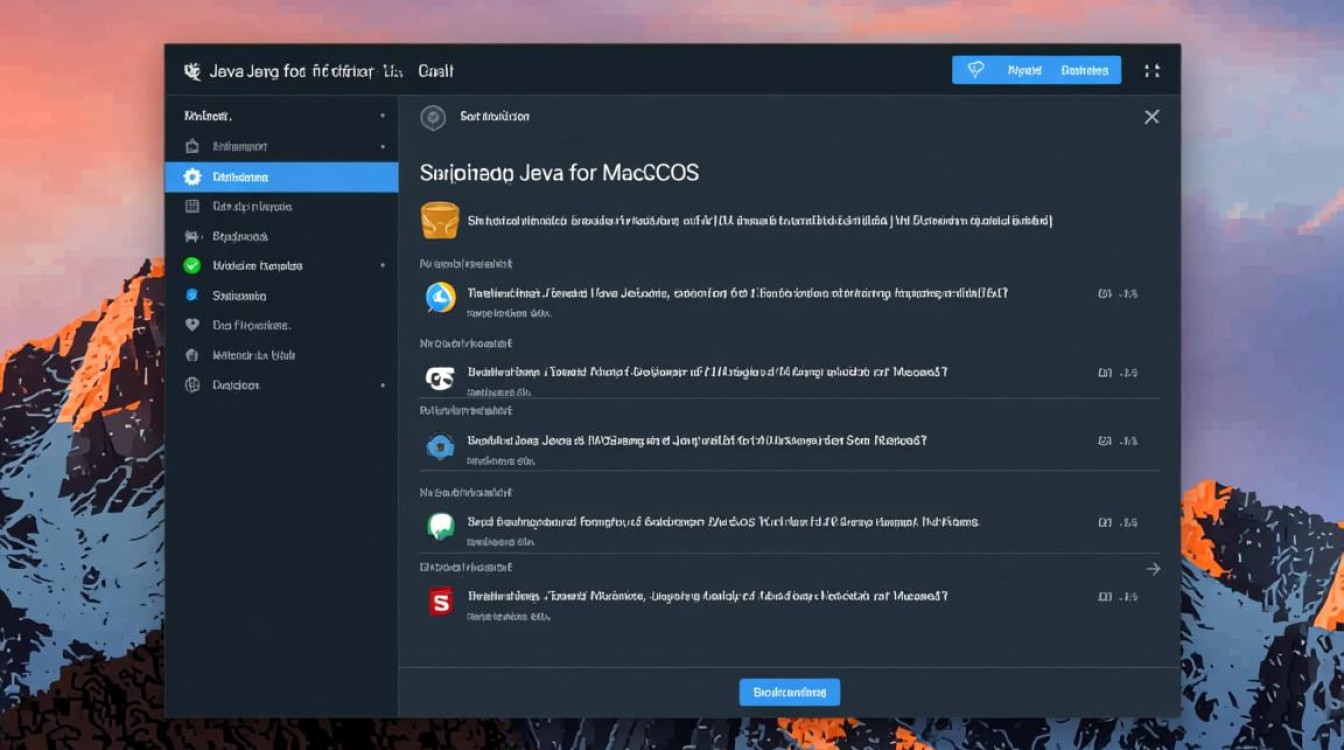1344x750 pixels.
Task: Open the bottom sidebar item's chevron
Action: coord(383,385)
